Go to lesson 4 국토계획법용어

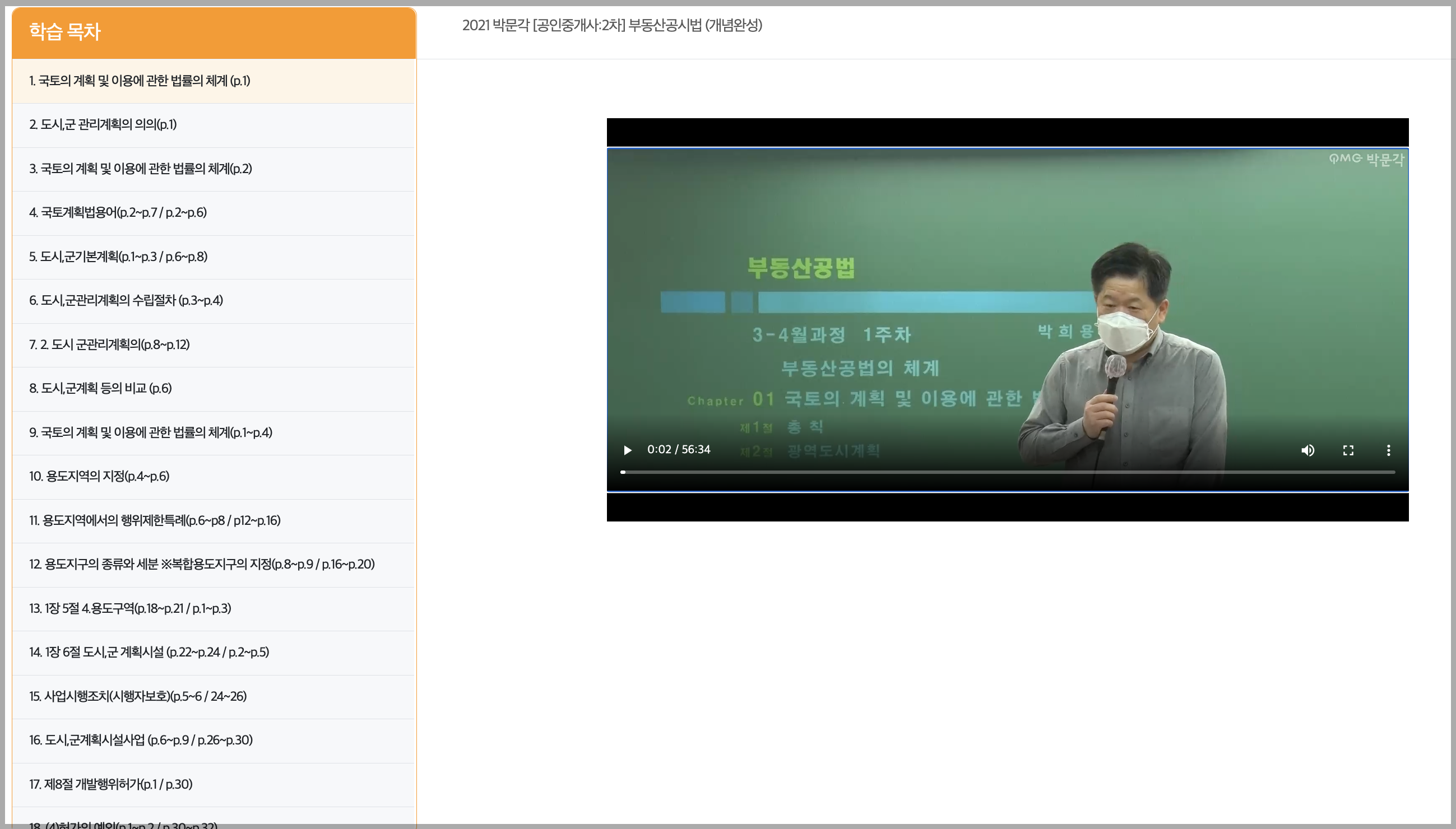pyautogui.click(x=118, y=213)
